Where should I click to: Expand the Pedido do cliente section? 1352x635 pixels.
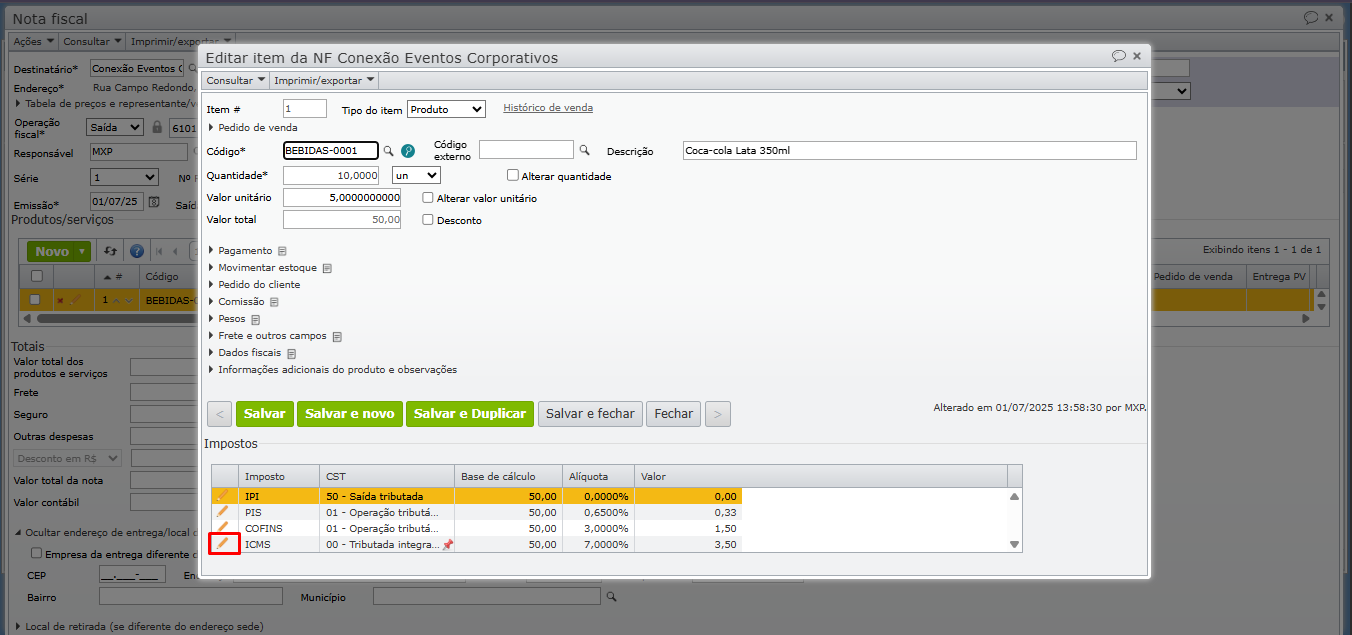coord(254,285)
